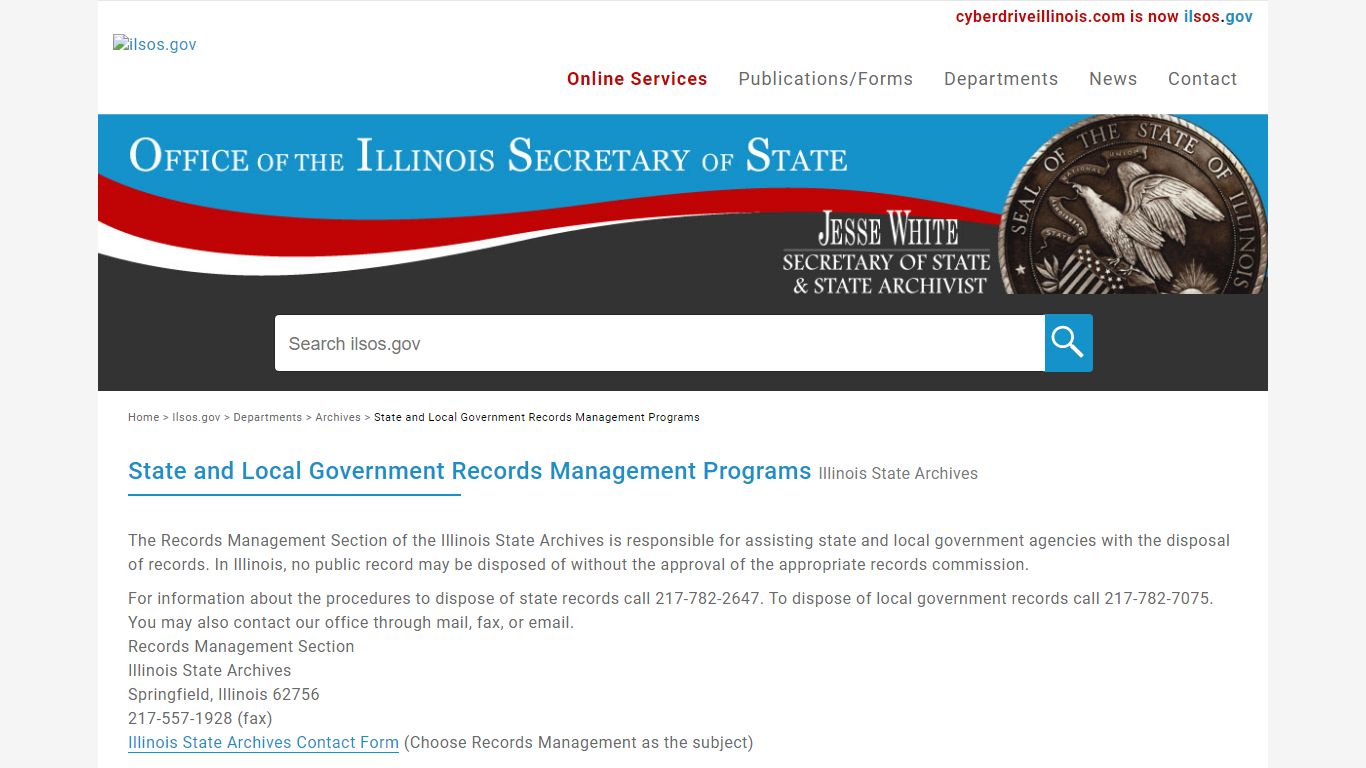The image size is (1366, 768).
Task: Click the Office of the Illinois Secretary of State banner title
Action: pos(488,156)
